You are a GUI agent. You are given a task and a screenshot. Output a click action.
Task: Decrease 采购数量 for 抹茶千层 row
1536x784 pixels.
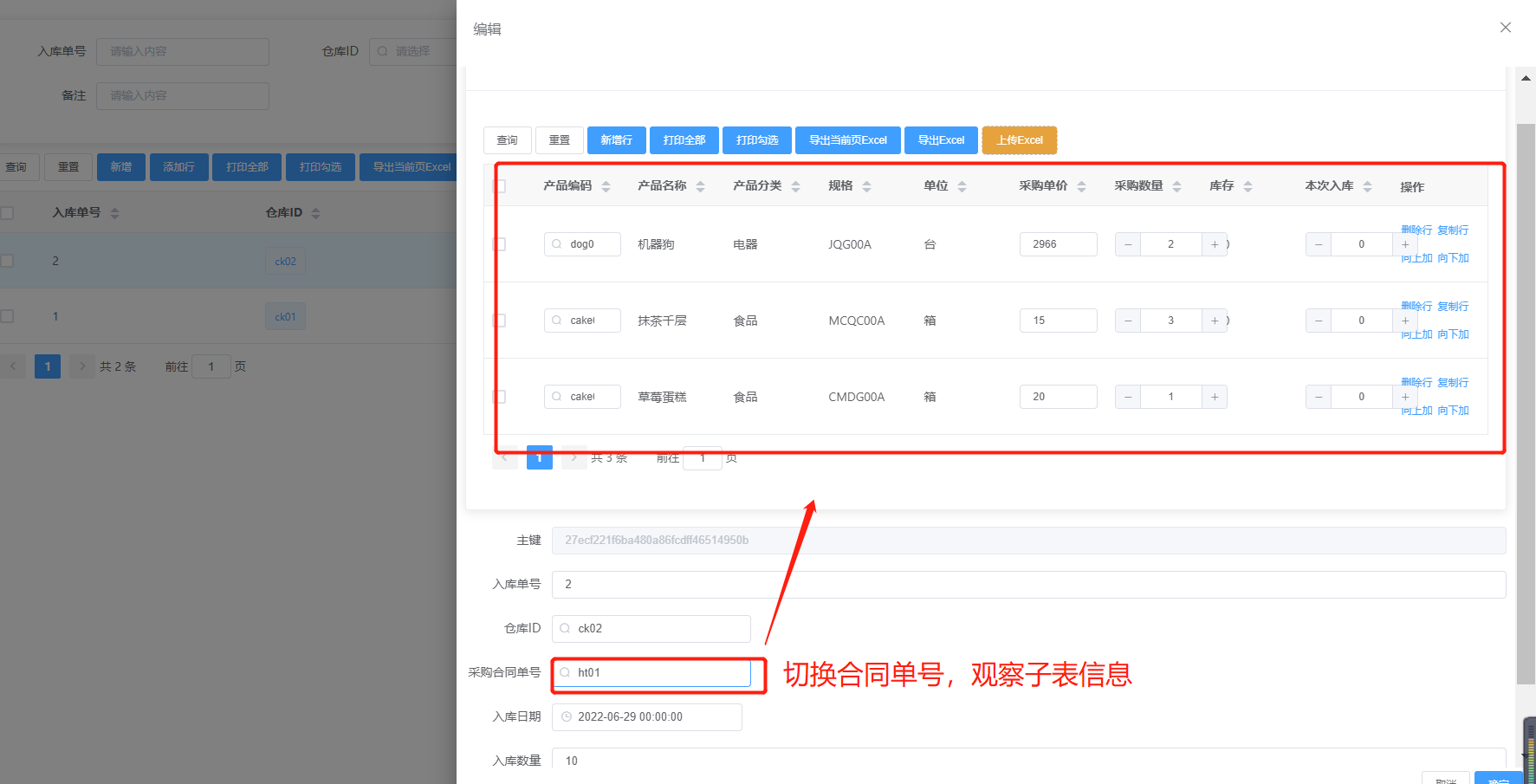[1128, 321]
